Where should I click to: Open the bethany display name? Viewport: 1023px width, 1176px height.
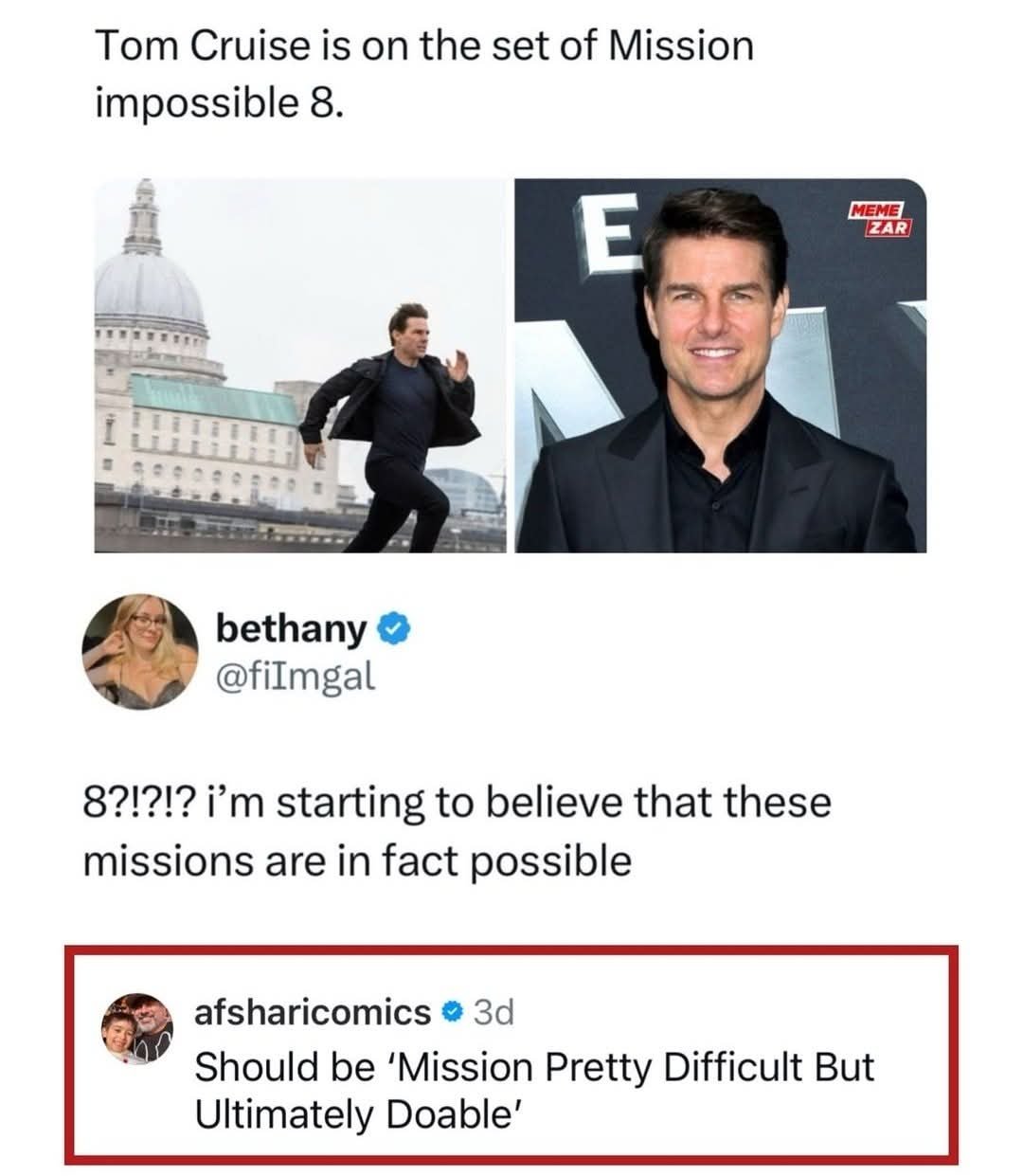click(x=291, y=628)
